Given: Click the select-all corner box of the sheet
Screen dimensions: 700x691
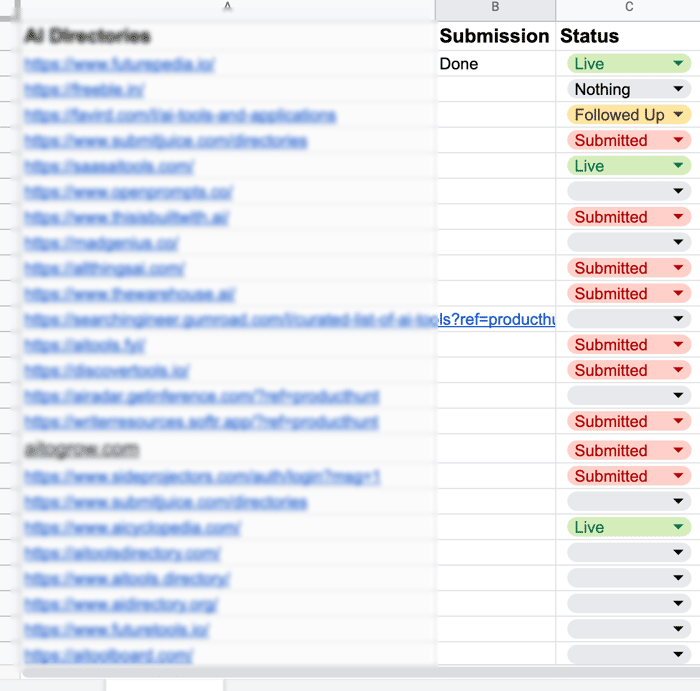Looking at the screenshot, I should 10,10.
